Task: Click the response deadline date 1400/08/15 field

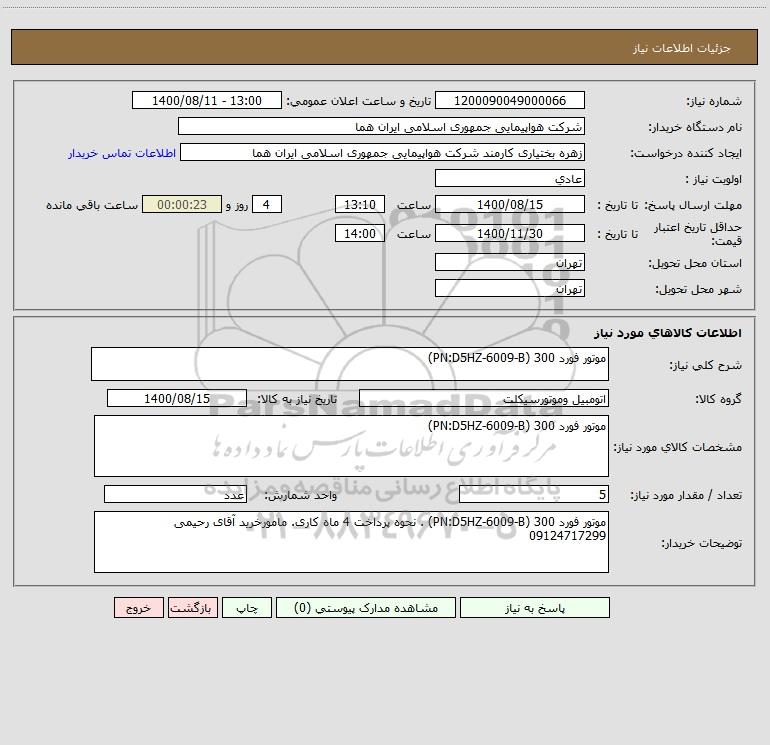Action: coord(510,204)
